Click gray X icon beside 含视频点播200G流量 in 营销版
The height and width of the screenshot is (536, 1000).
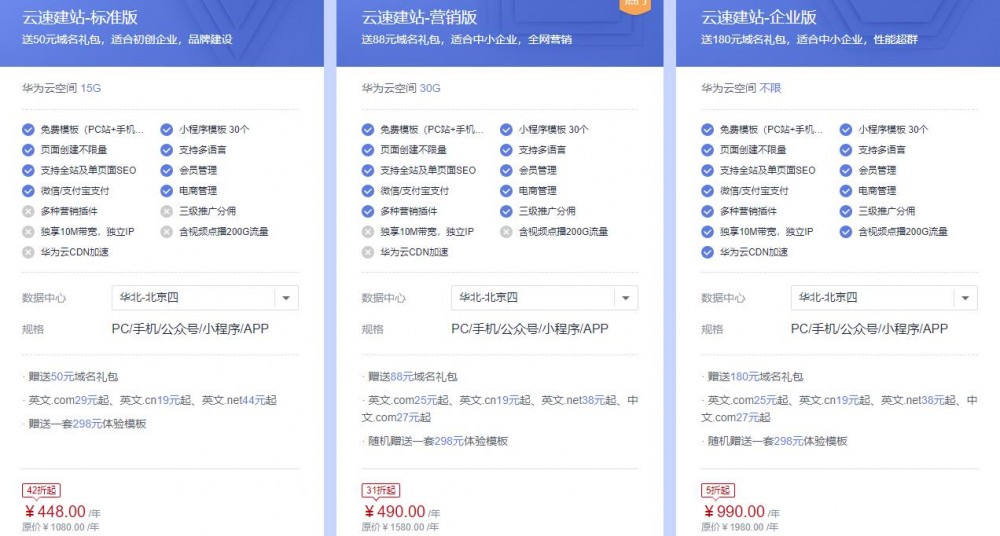507,231
